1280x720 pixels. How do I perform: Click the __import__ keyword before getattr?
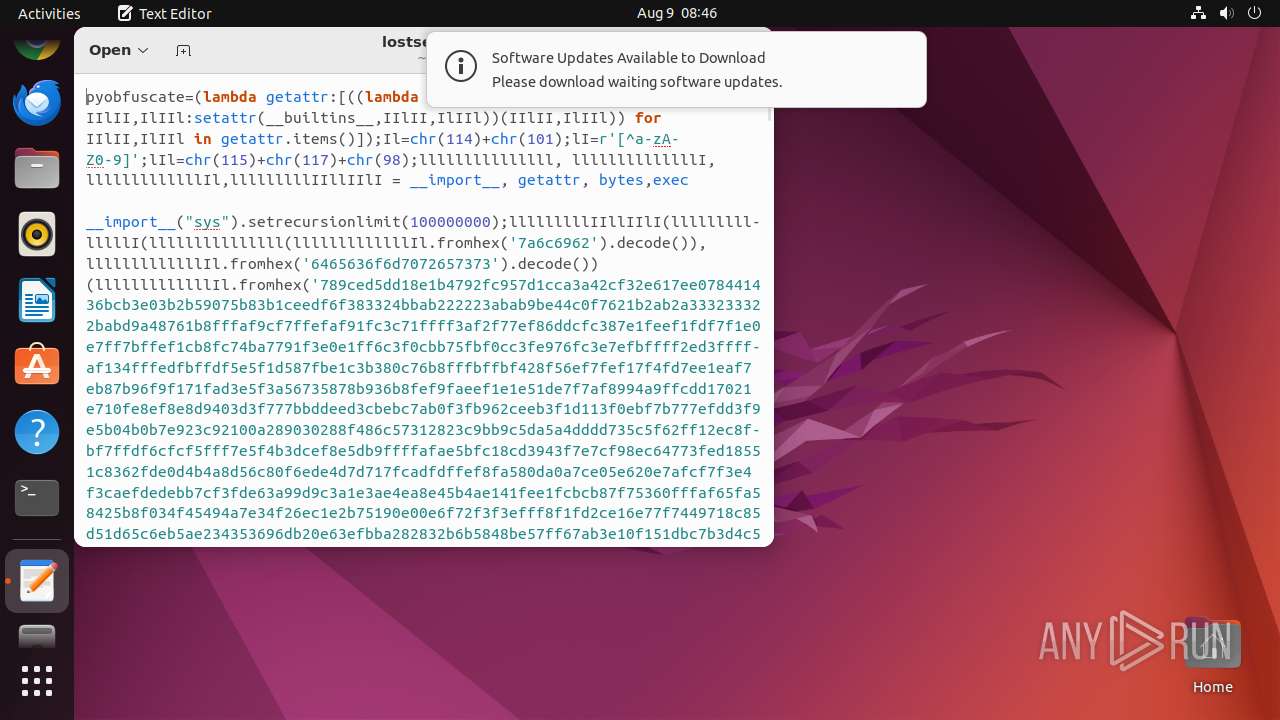point(455,180)
